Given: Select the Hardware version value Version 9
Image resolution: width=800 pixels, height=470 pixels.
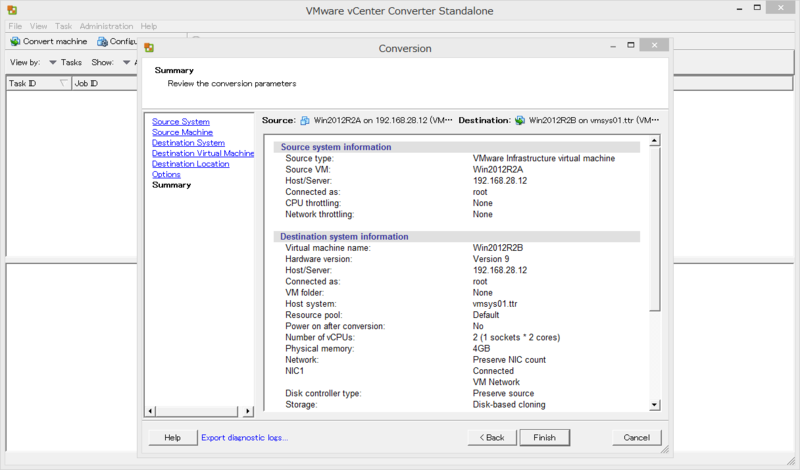Looking at the screenshot, I should pos(491,259).
